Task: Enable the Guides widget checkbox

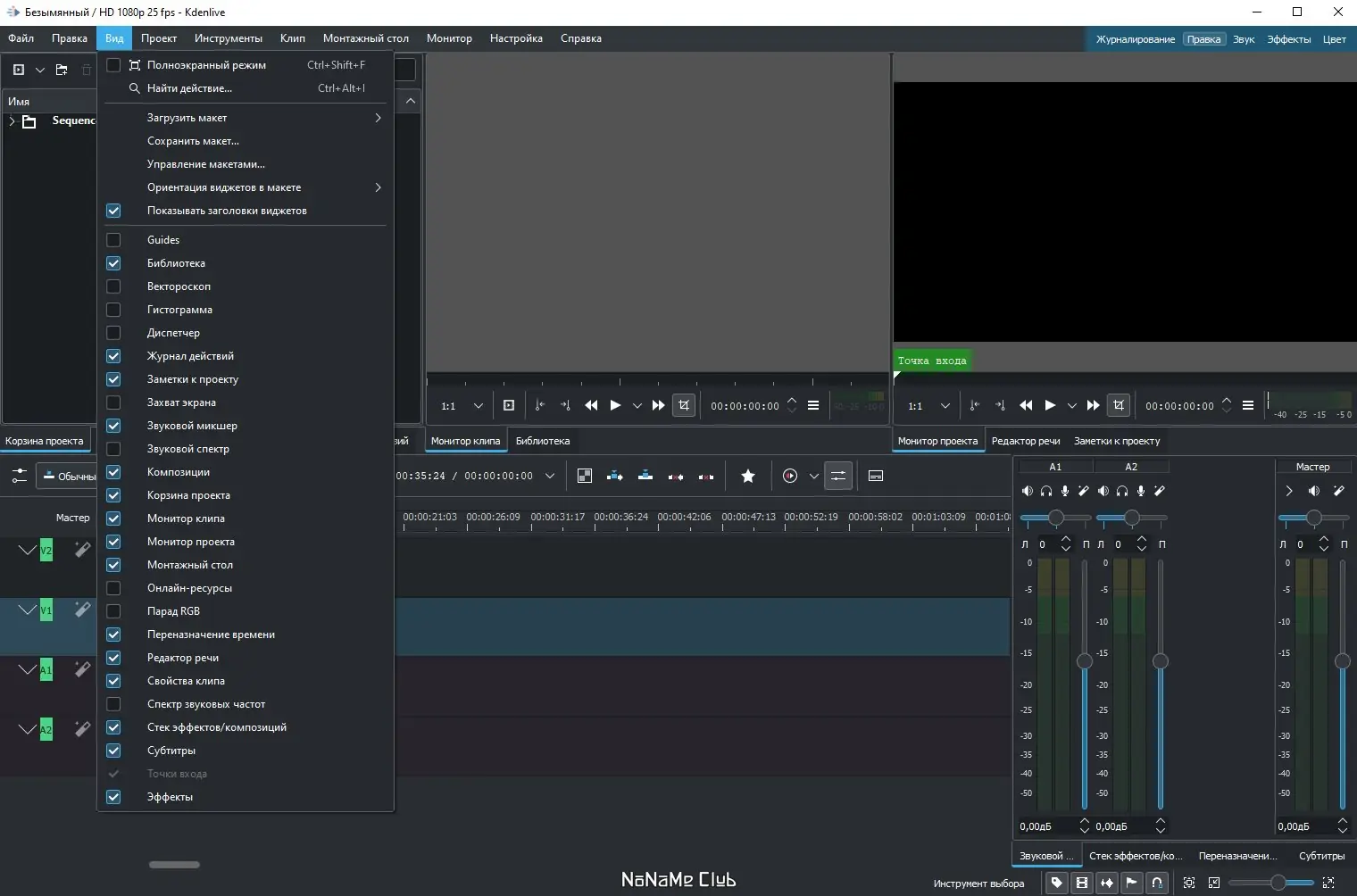Action: coord(113,240)
